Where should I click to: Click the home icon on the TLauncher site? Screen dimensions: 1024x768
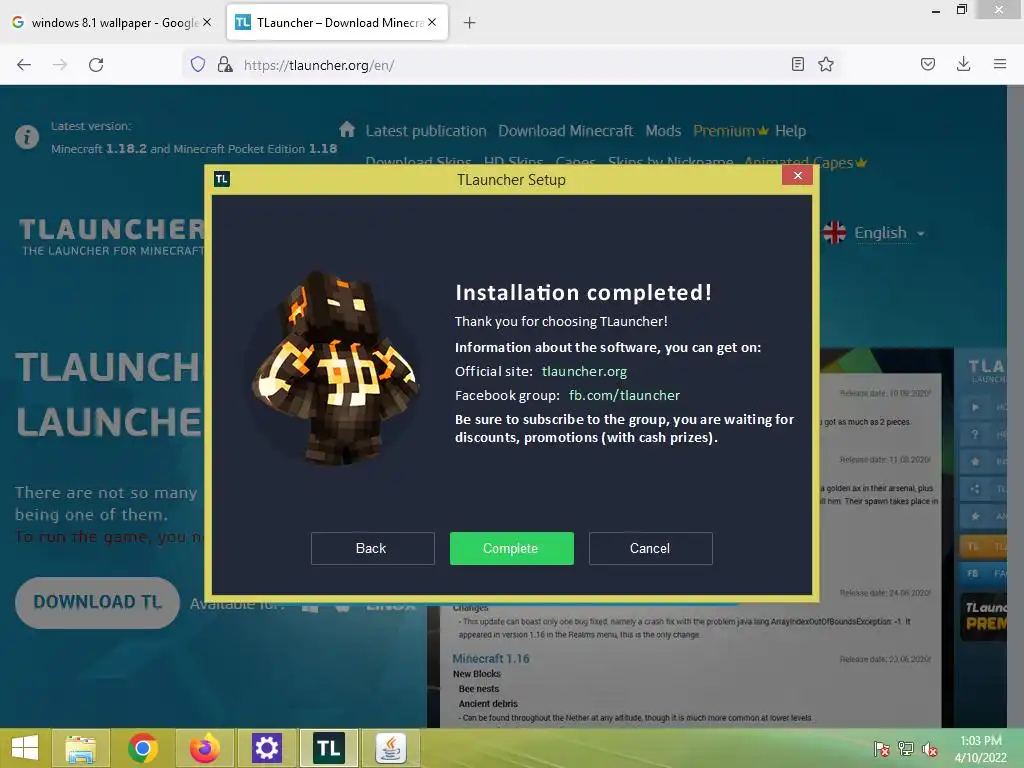point(347,129)
